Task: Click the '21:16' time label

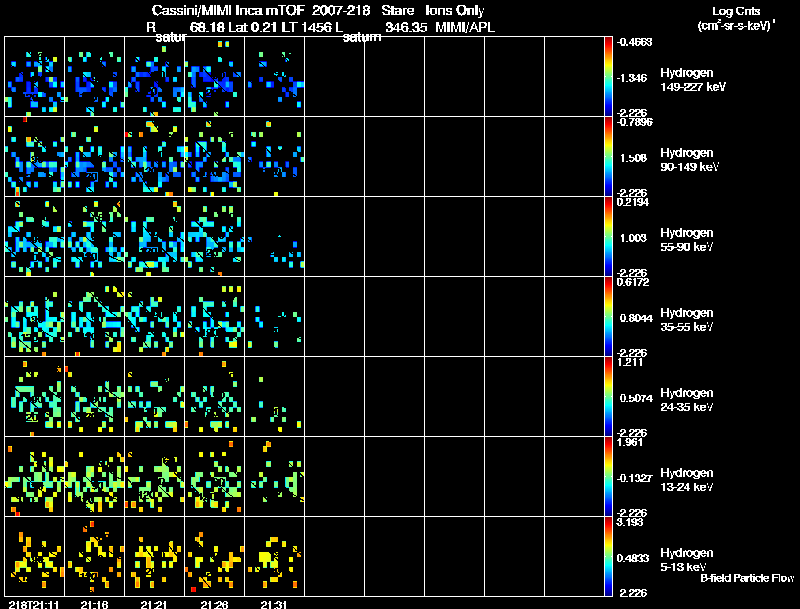Action: [x=94, y=604]
